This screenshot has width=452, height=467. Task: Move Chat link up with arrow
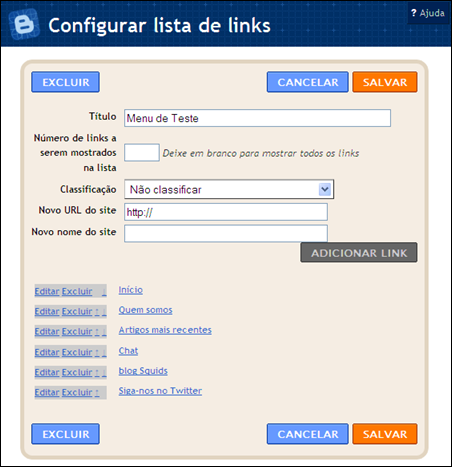point(97,352)
